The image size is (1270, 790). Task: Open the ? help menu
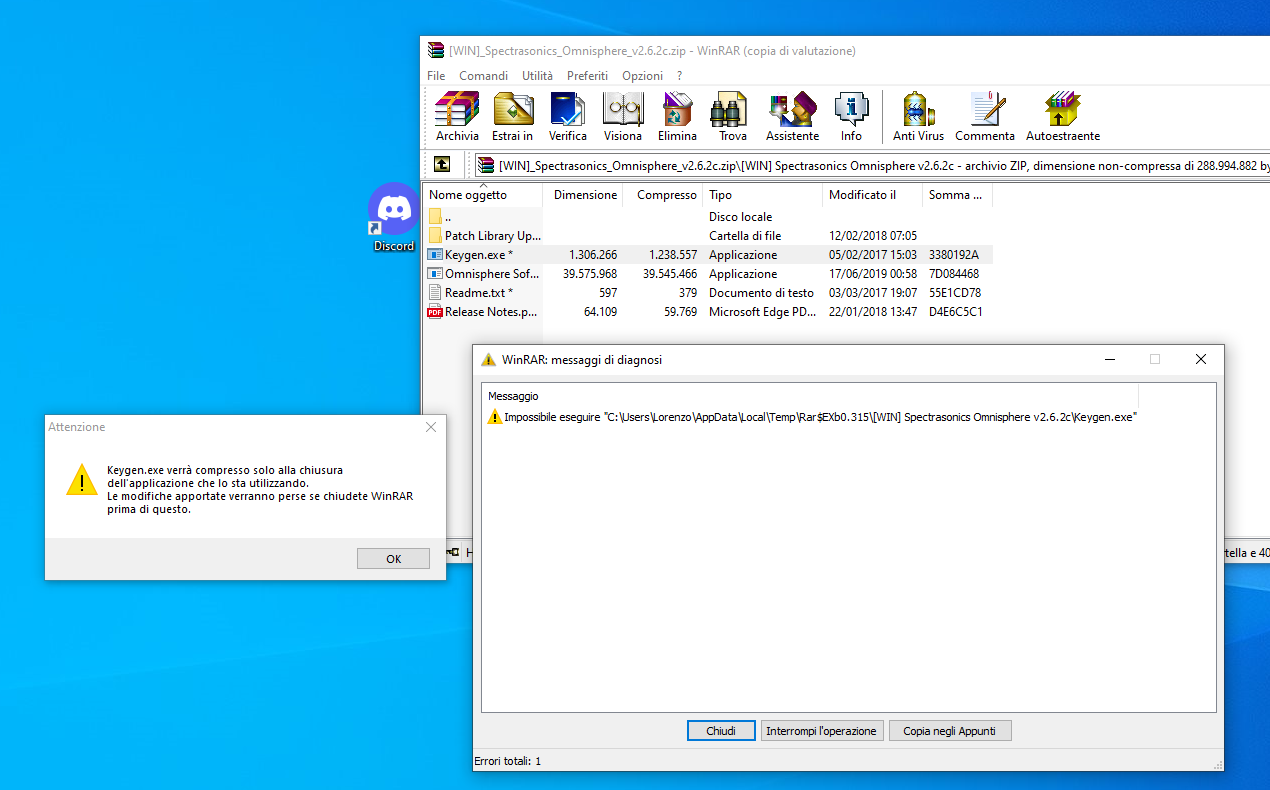click(680, 76)
